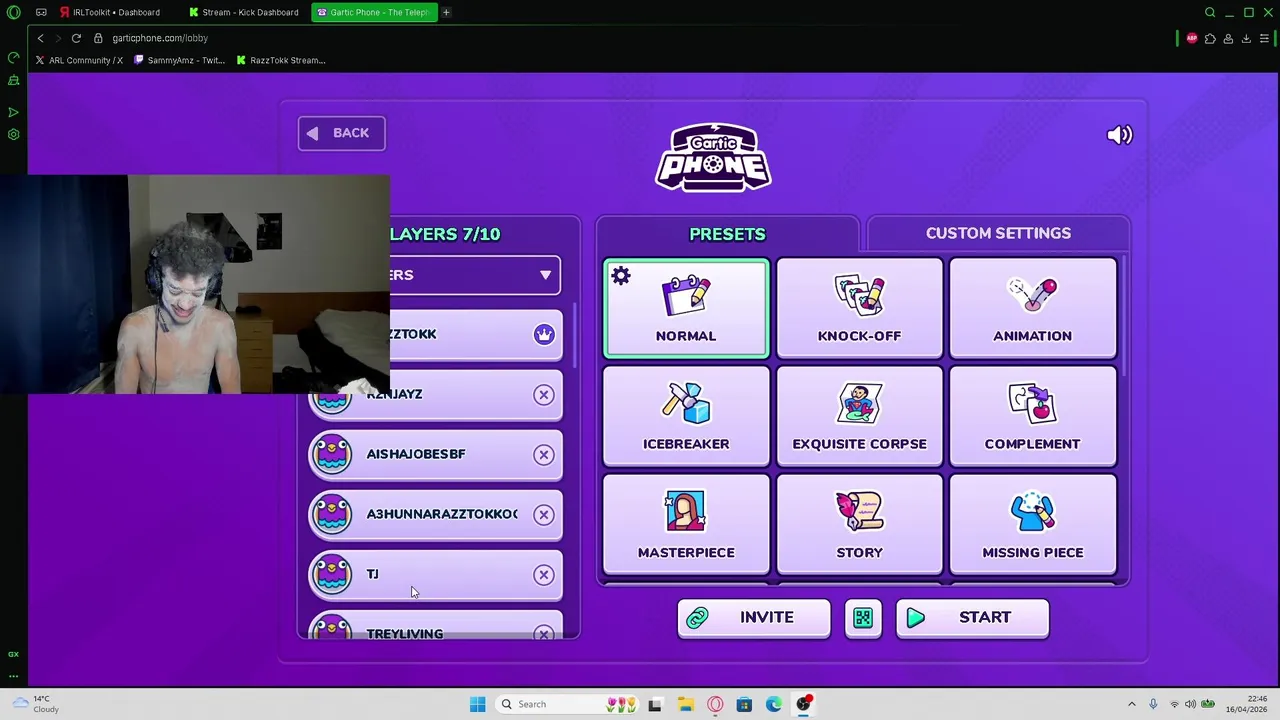The height and width of the screenshot is (720, 1280).
Task: Pick the Masterpiece preset
Action: coord(686,525)
